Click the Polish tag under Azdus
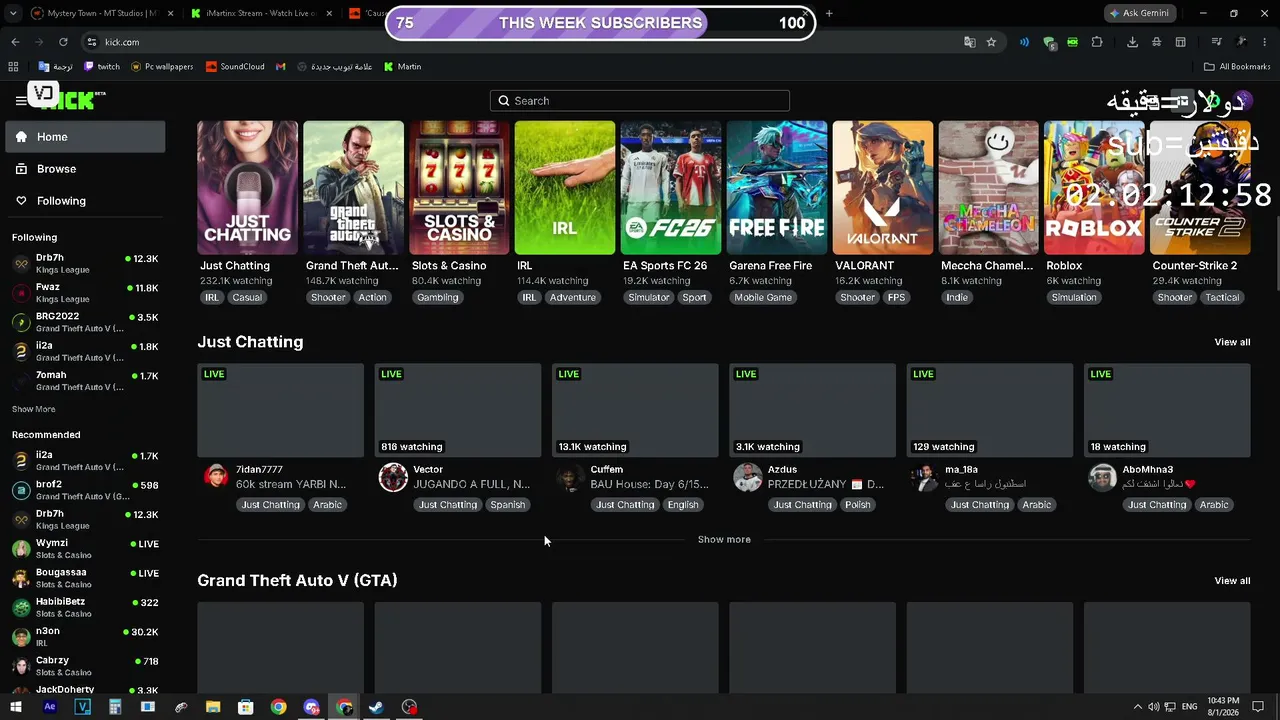The image size is (1280, 720). (x=858, y=505)
